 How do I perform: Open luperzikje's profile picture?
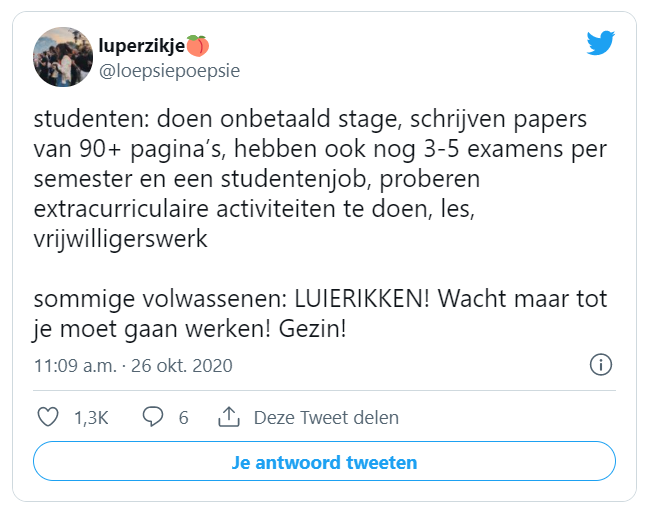pyautogui.click(x=63, y=57)
